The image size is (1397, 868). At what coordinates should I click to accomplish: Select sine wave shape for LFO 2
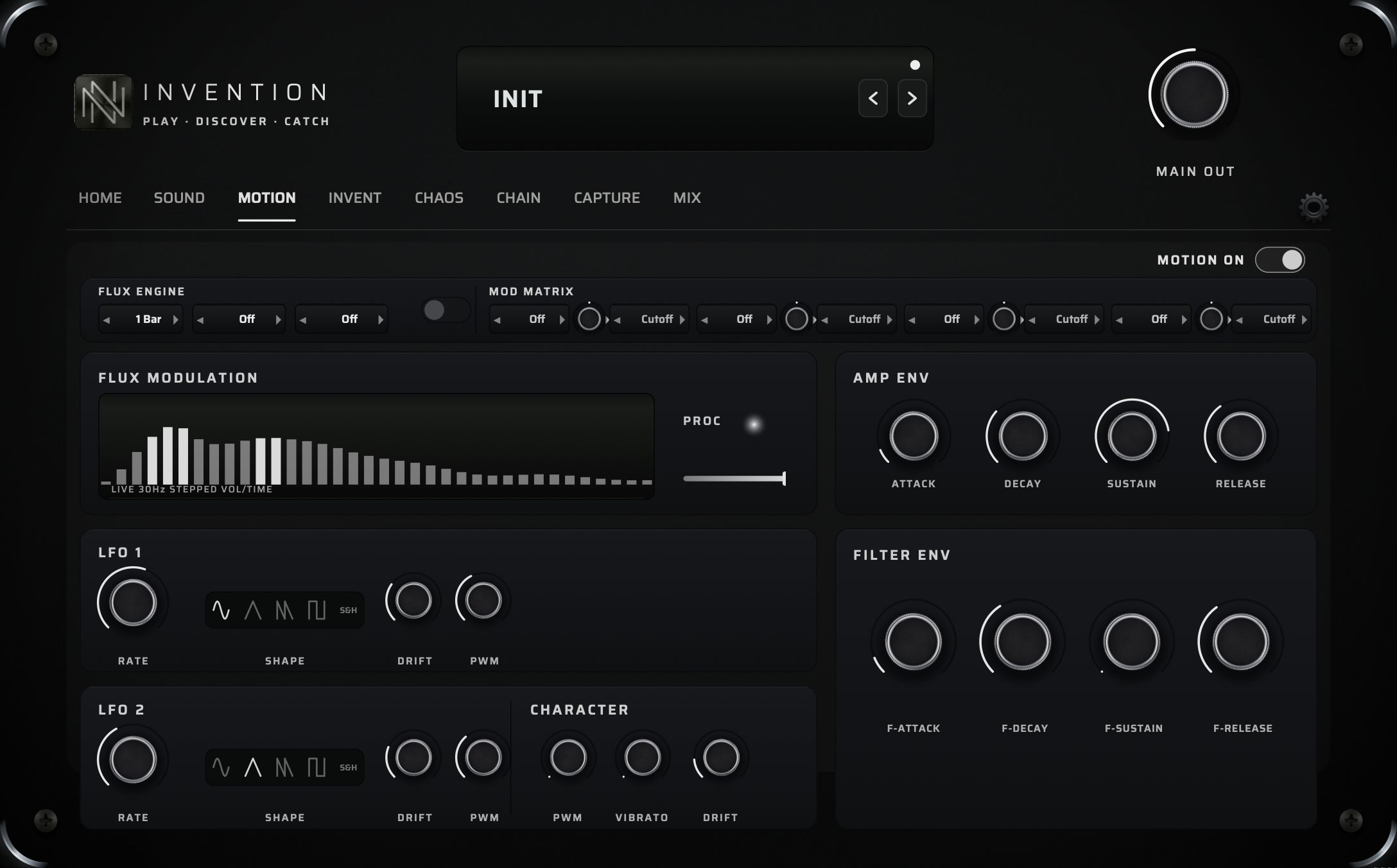[221, 767]
